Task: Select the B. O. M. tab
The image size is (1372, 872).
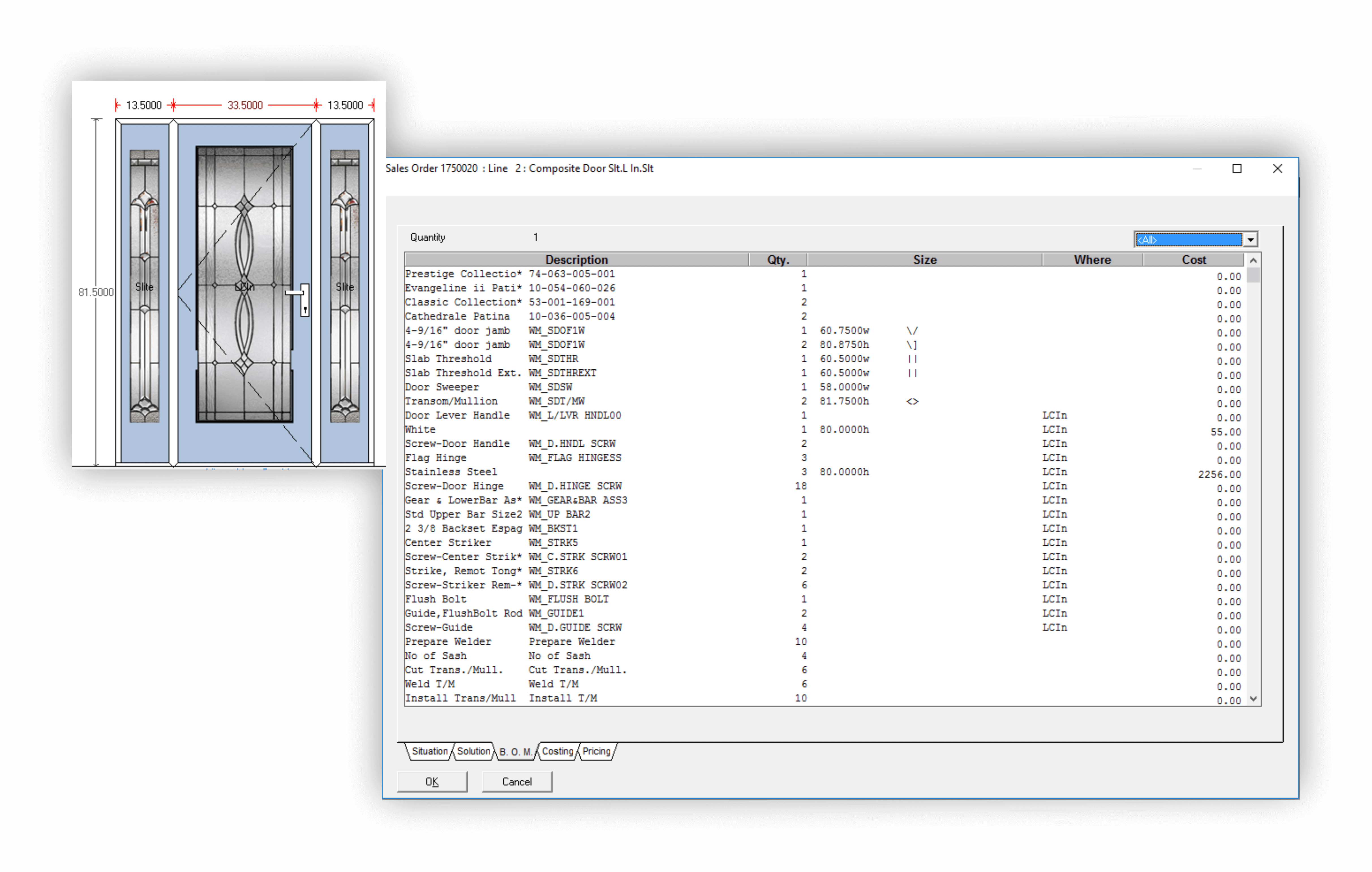Action: coord(515,752)
